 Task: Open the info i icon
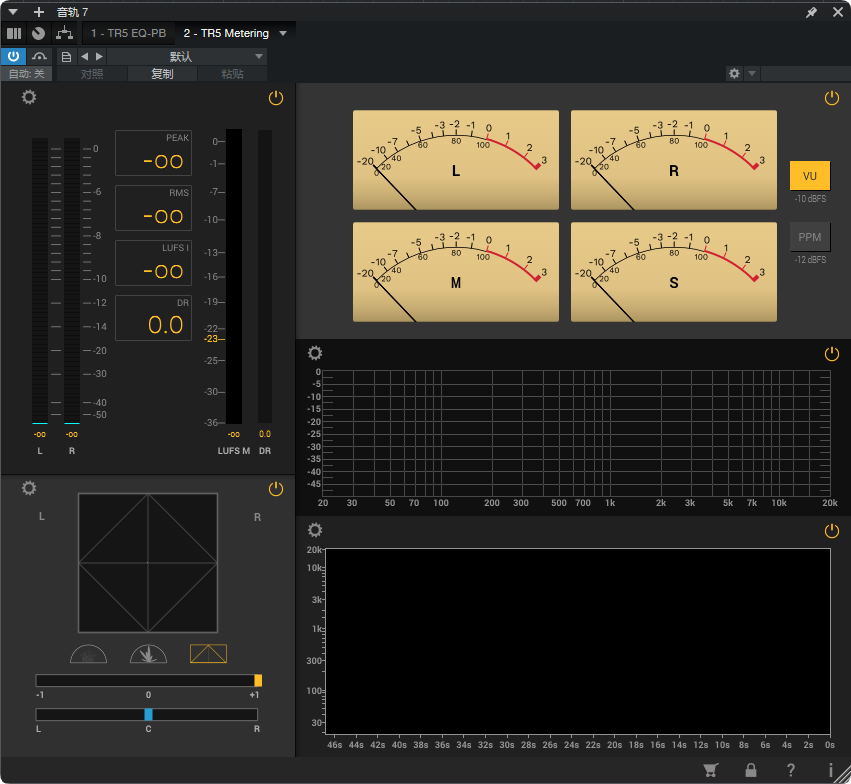pos(830,770)
